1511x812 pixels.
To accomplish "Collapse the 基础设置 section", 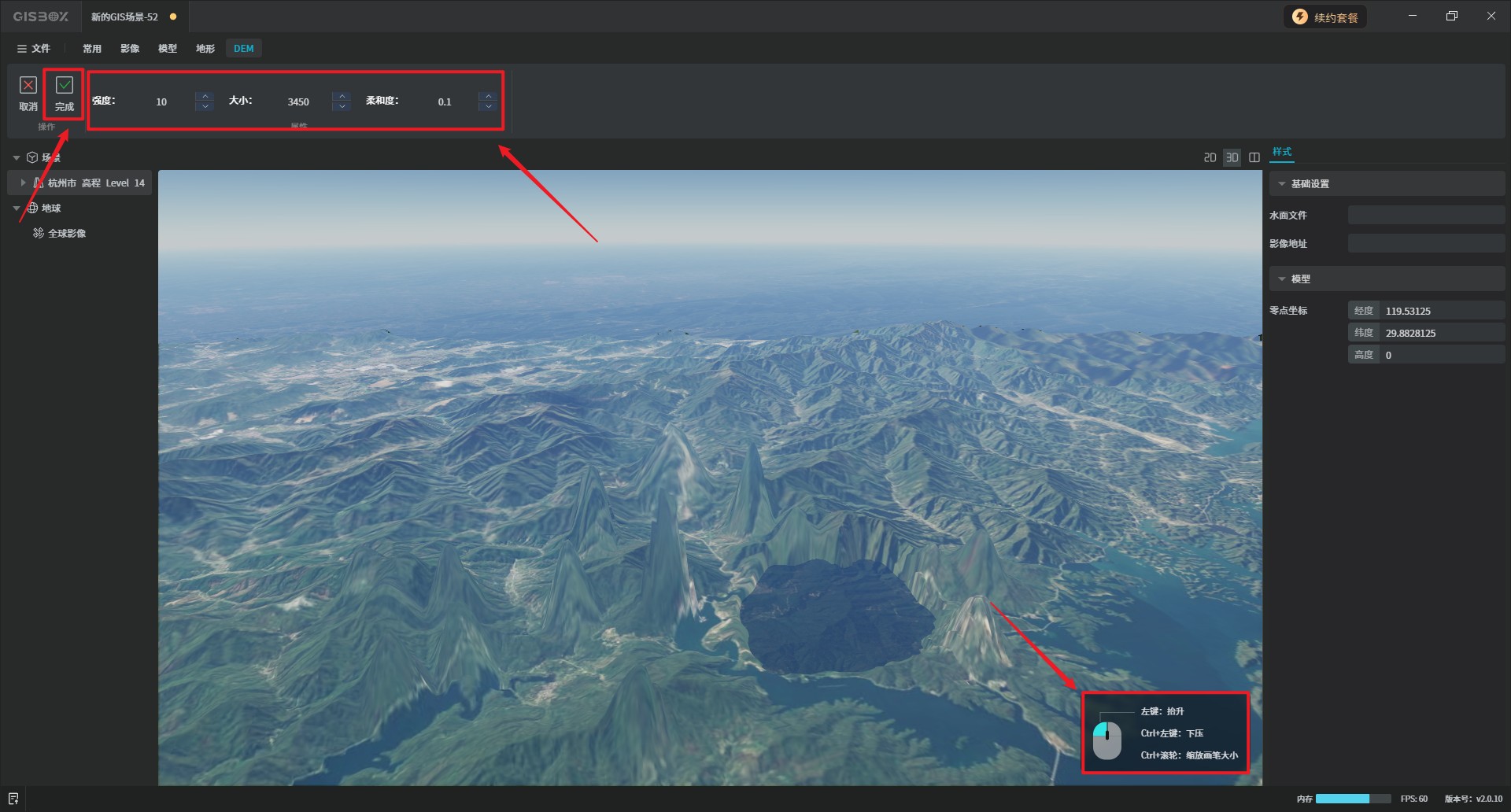I will pos(1282,184).
